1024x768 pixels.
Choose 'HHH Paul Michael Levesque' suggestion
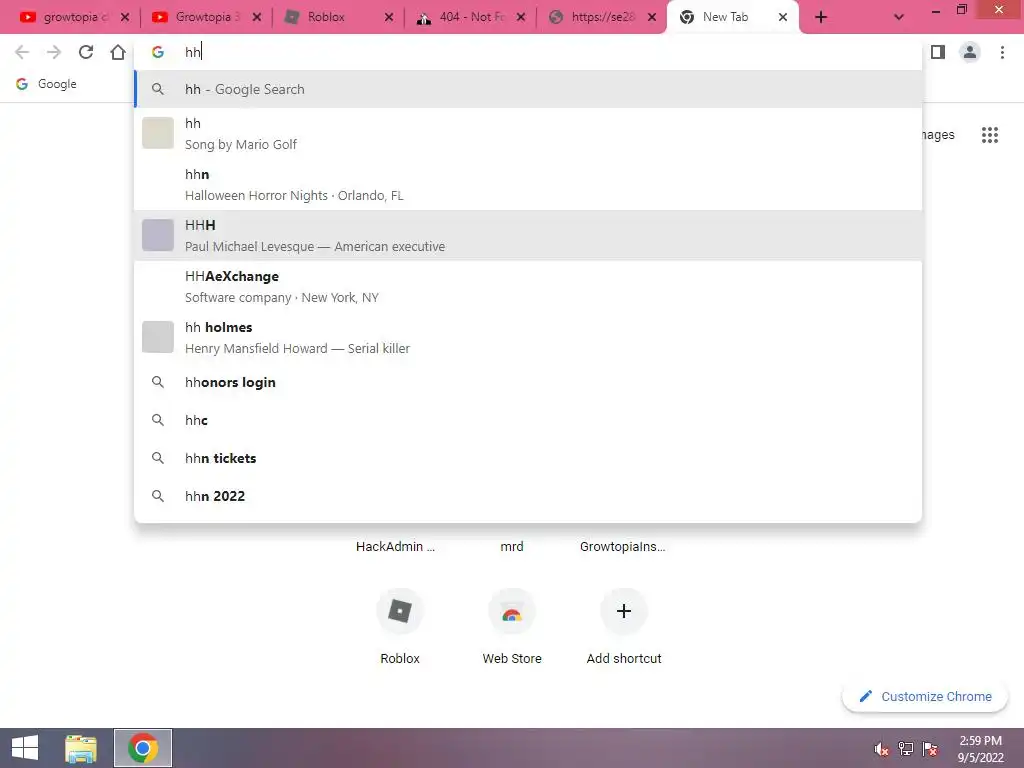528,235
